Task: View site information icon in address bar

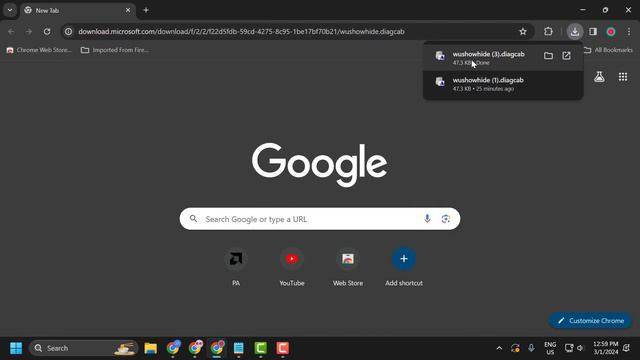Action: (69, 31)
